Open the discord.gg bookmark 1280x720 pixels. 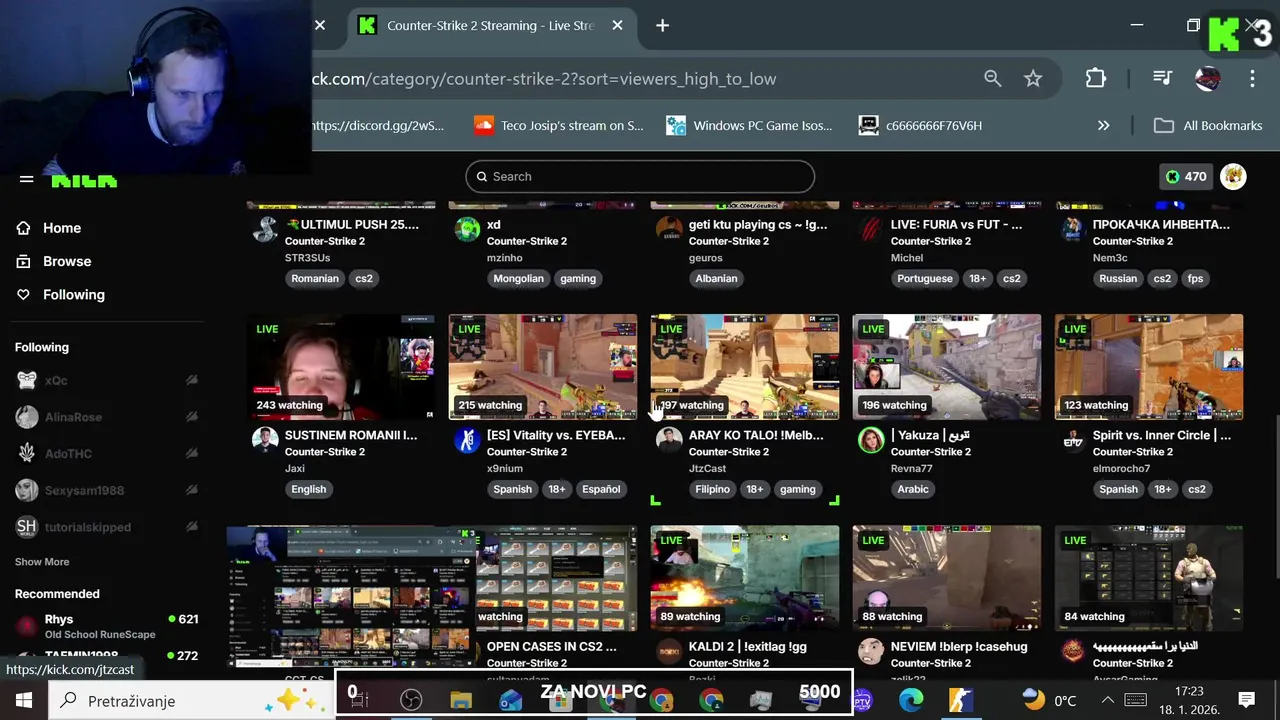[378, 125]
